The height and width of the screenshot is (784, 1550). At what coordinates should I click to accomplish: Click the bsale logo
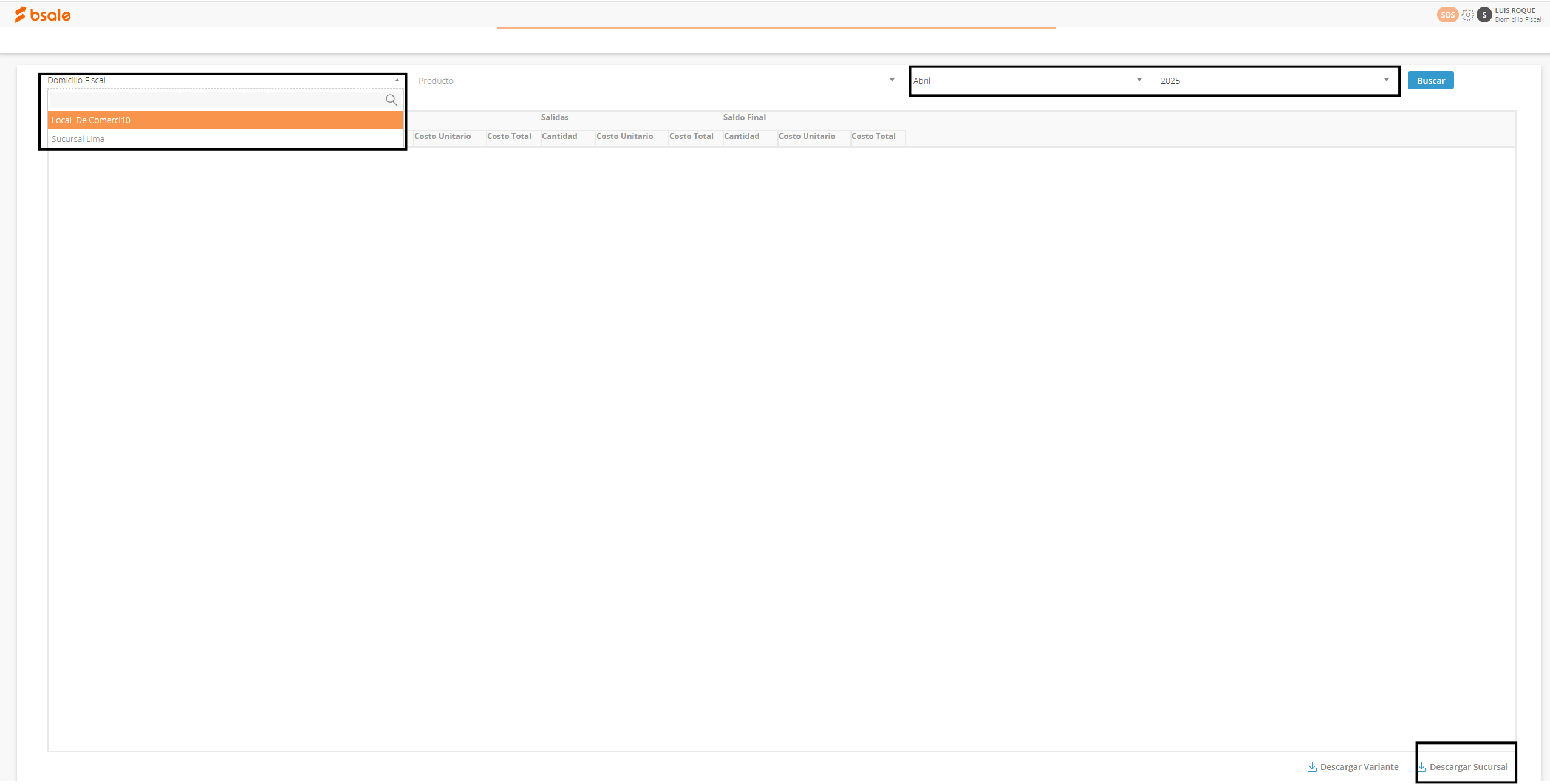tap(43, 15)
